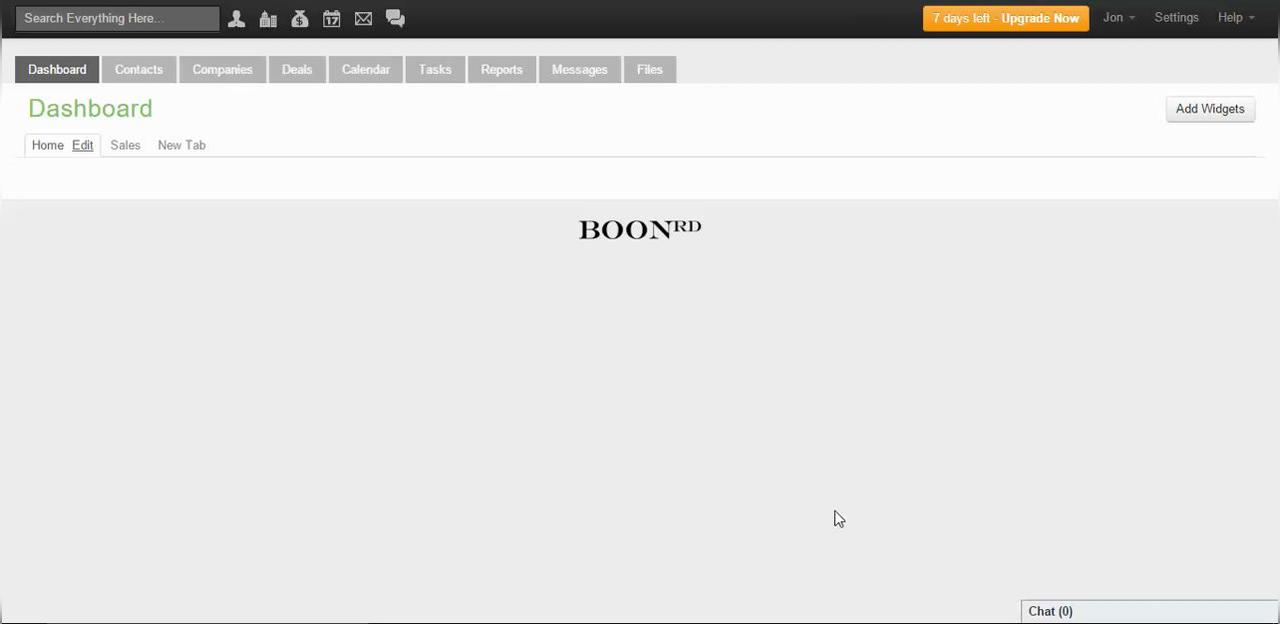This screenshot has width=1280, height=624.
Task: Open the Files tab
Action: point(650,69)
